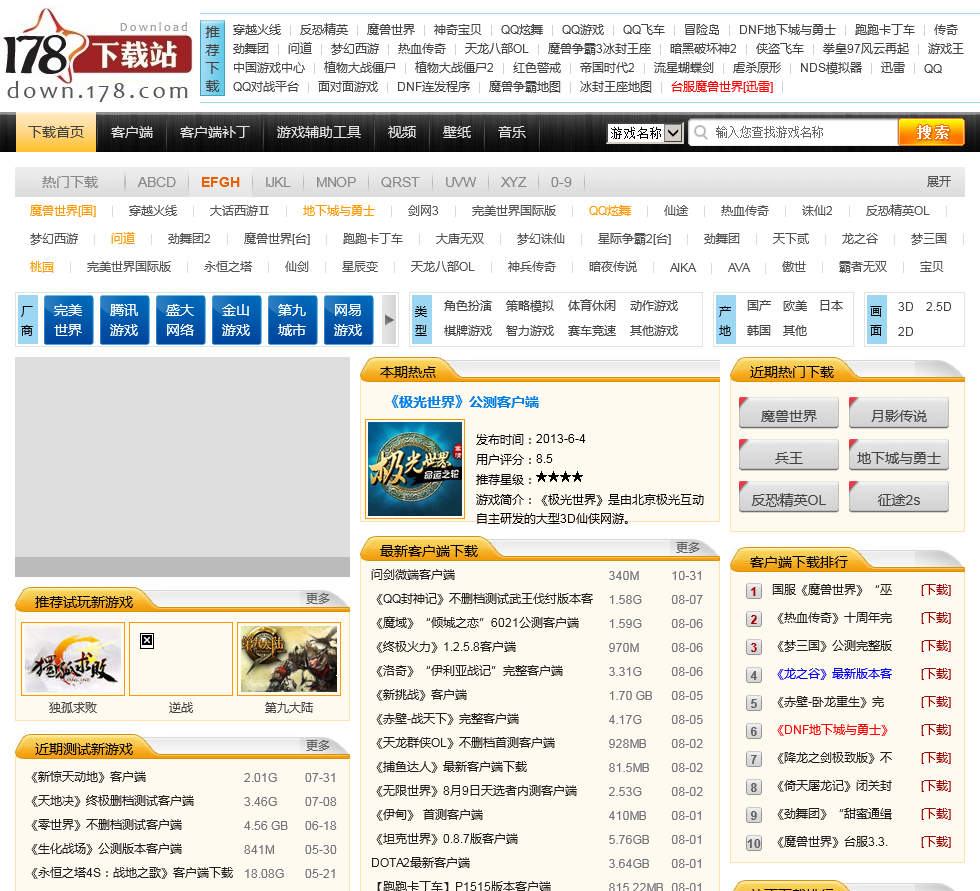Viewport: 980px width, 891px height.
Task: Expand the hot downloads list with 展开
Action: [x=938, y=182]
